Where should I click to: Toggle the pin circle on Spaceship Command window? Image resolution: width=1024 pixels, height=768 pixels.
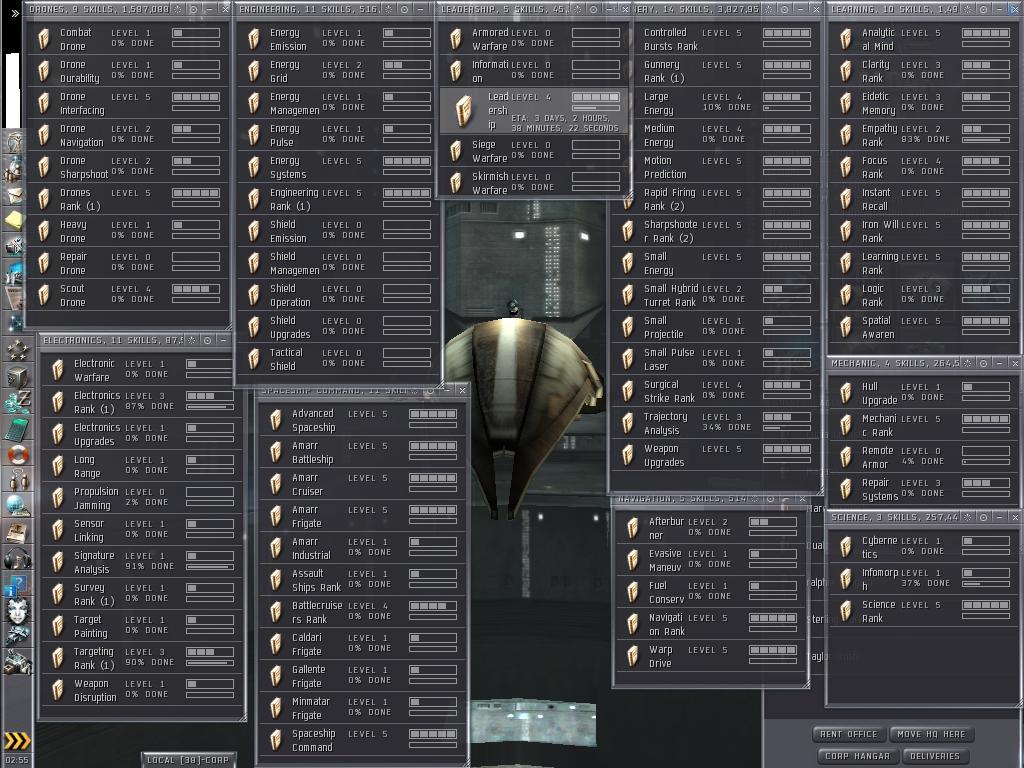click(x=430, y=391)
